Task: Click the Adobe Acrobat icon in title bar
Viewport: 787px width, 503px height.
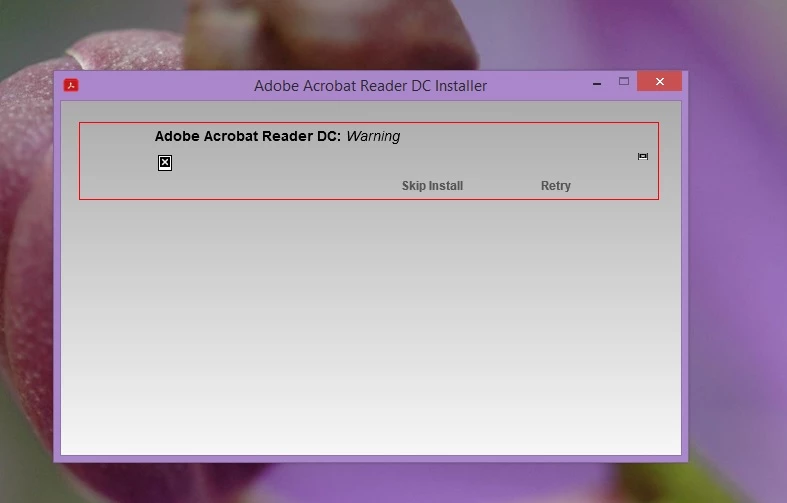Action: 71,85
